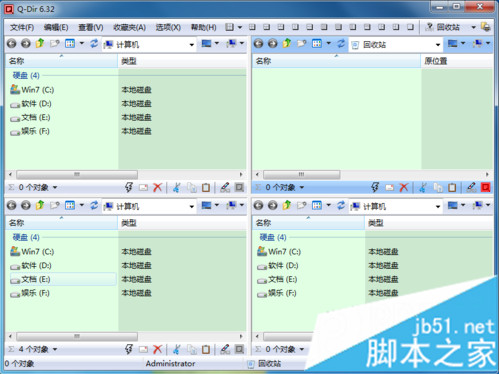499x374 pixels.
Task: Click the rightmost drive icon on main toolbar
Action: click(x=486, y=27)
